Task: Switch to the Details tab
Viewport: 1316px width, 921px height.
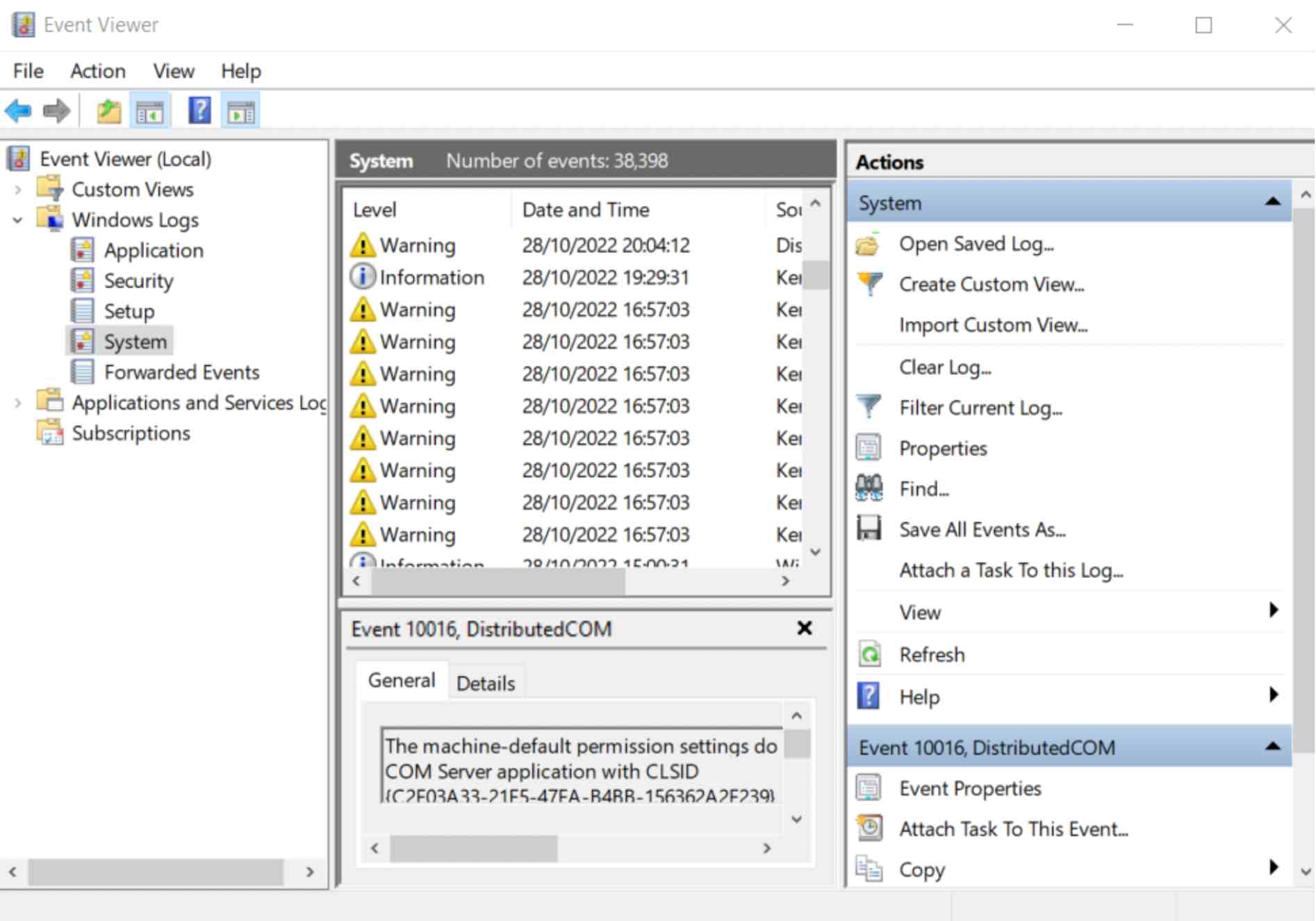Action: 486,683
